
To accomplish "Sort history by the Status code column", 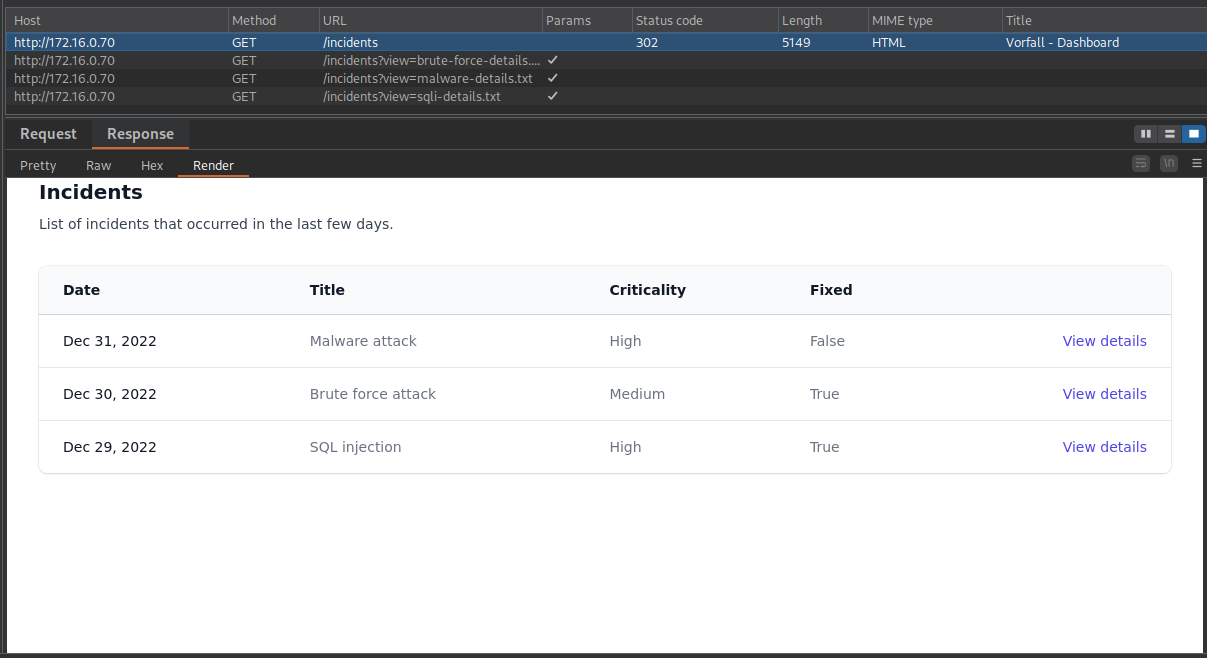I will pos(670,20).
